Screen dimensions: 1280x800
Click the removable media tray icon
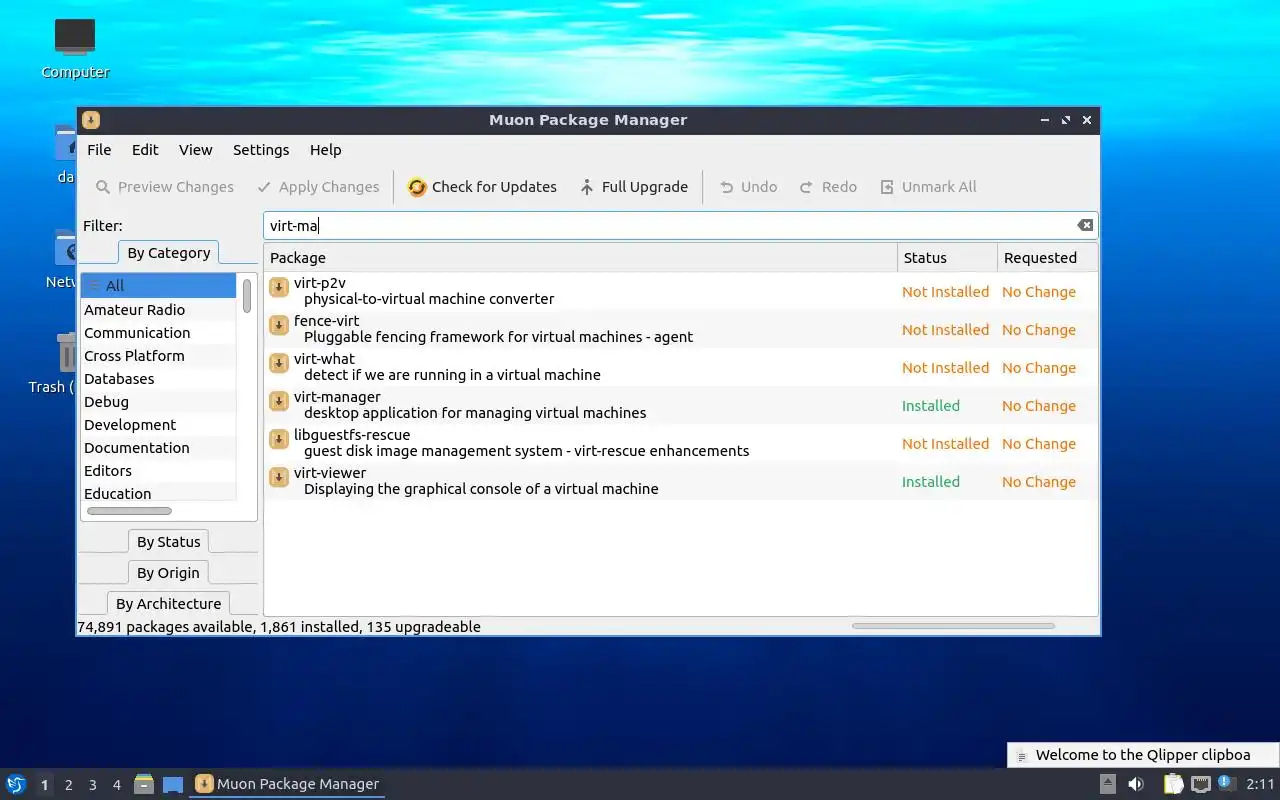pos(1108,784)
